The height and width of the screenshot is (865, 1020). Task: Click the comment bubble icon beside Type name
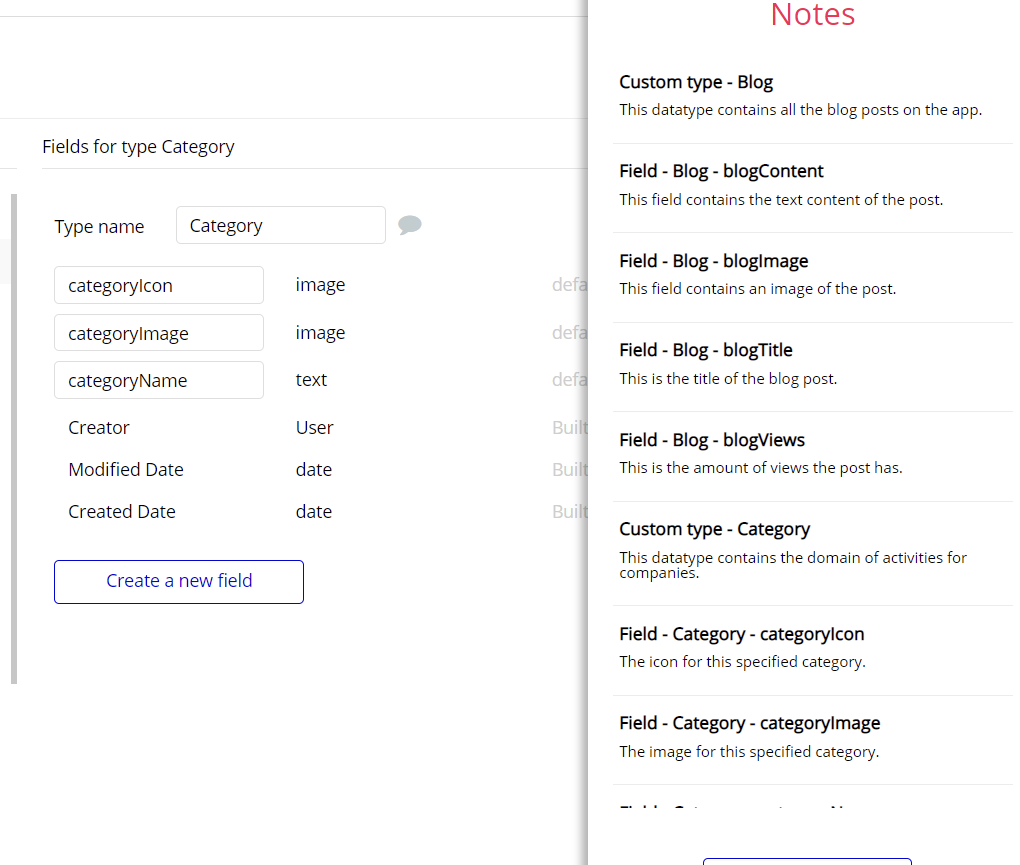point(409,225)
